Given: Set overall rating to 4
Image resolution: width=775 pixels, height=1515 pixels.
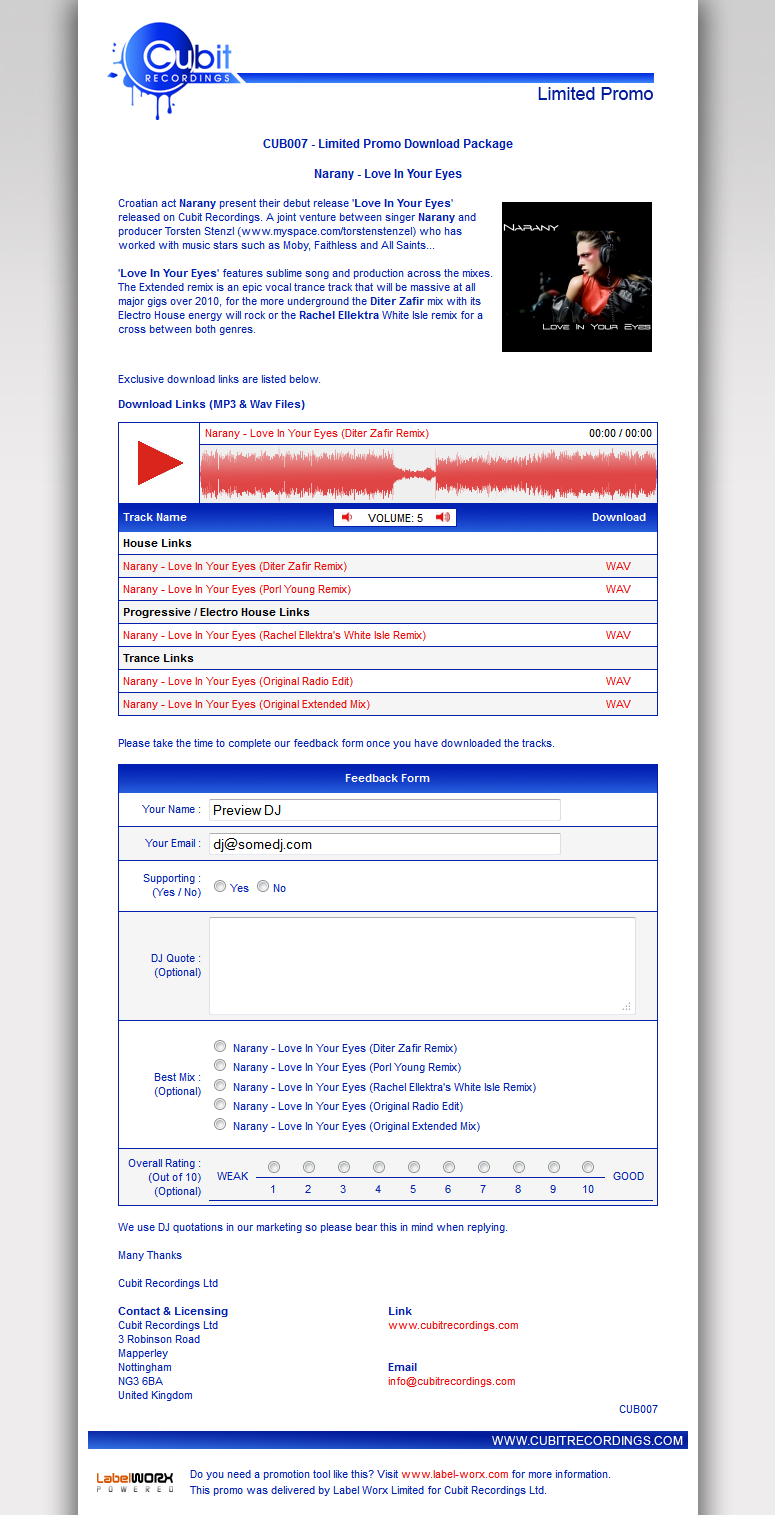Looking at the screenshot, I should (x=379, y=1167).
